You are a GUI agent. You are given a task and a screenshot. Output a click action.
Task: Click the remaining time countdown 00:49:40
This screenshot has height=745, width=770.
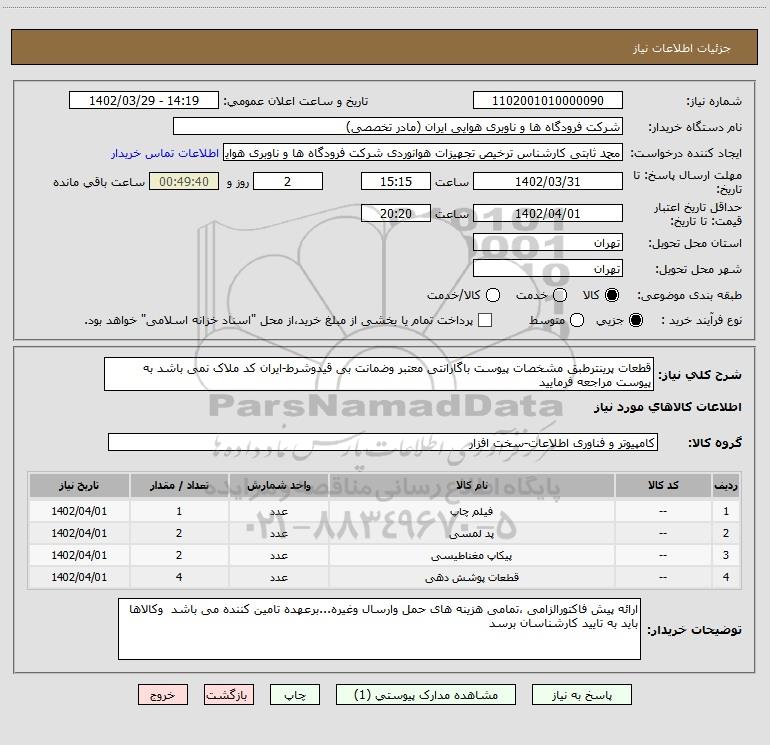tap(184, 181)
